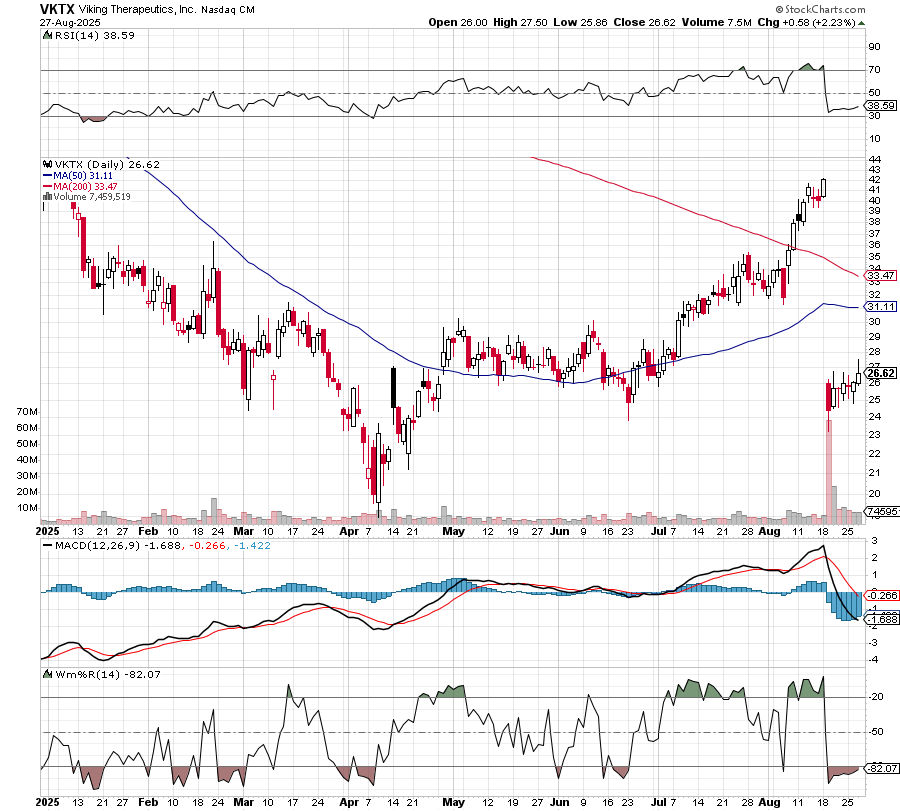Click the 20 level on price scale
Screen dimensions: 900x811
point(875,494)
